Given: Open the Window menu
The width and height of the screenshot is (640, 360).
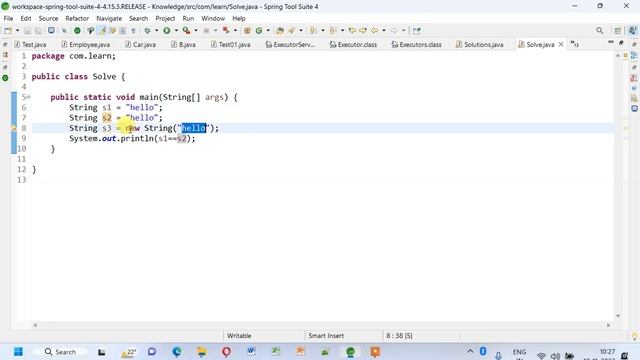Looking at the screenshot, I should click(x=213, y=18).
